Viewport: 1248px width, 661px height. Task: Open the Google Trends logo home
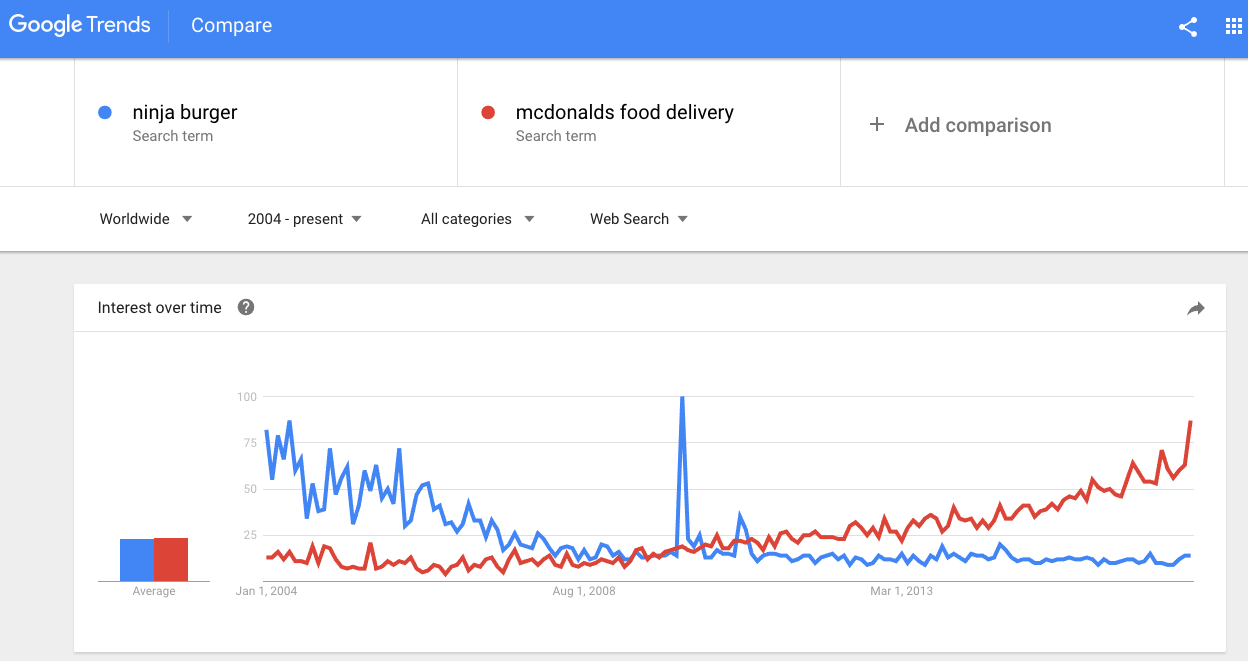click(80, 25)
